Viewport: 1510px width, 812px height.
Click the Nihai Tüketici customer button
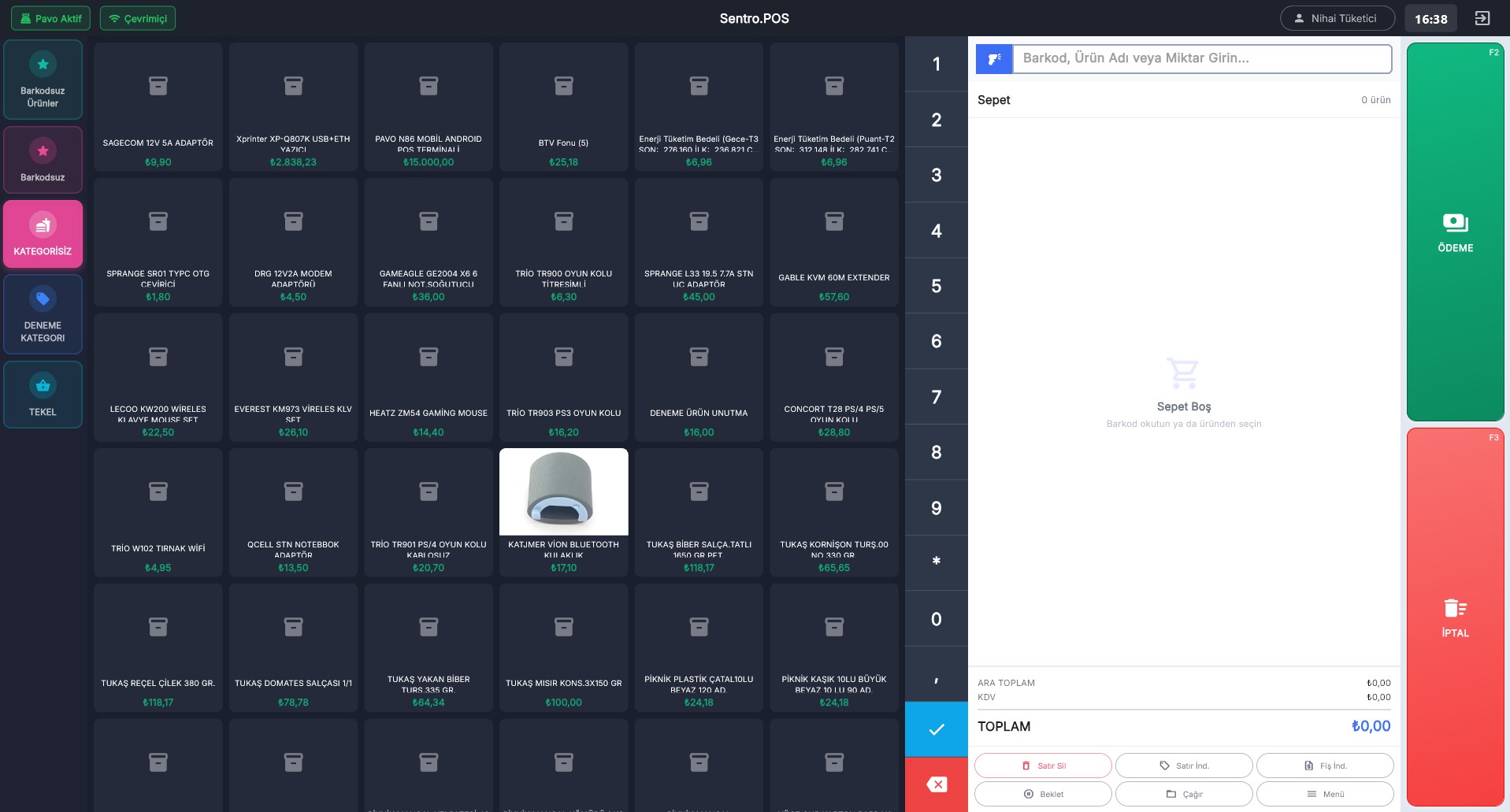pyautogui.click(x=1337, y=18)
